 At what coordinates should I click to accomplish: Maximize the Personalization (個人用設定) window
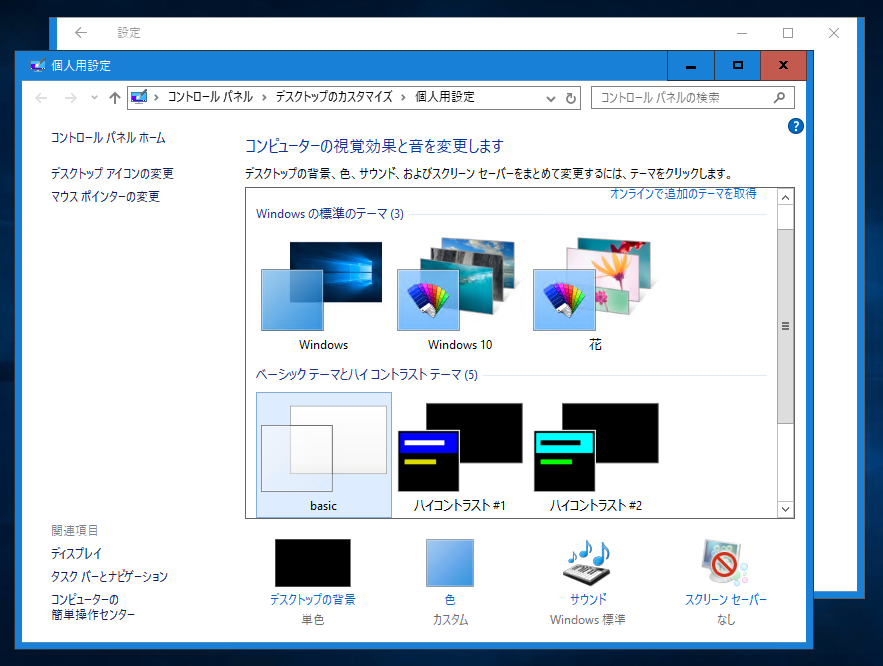click(x=737, y=65)
